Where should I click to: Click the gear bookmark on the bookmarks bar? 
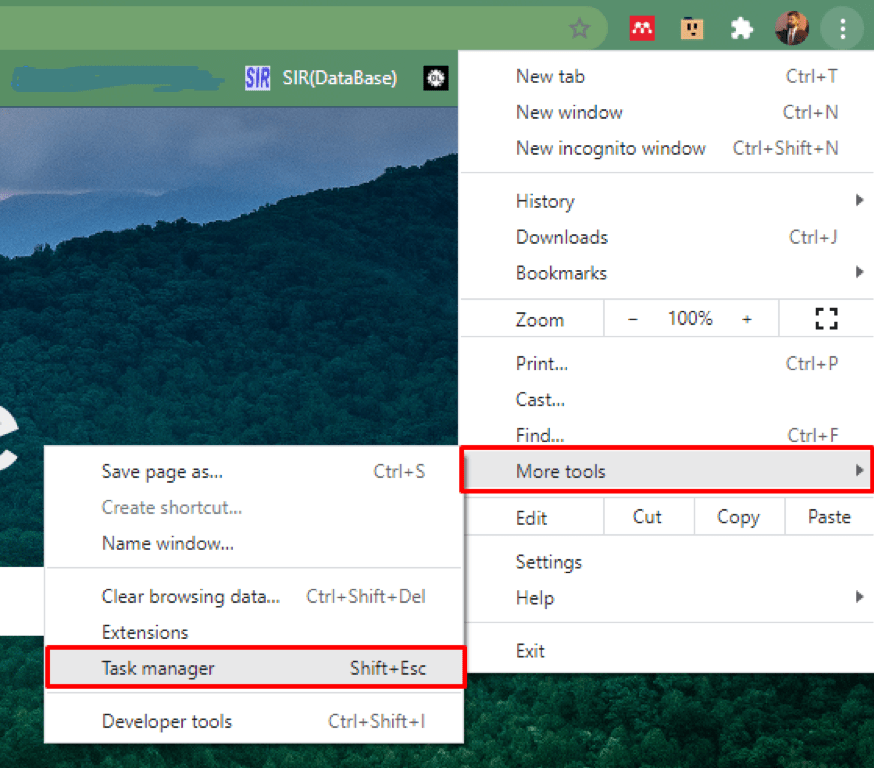[435, 77]
